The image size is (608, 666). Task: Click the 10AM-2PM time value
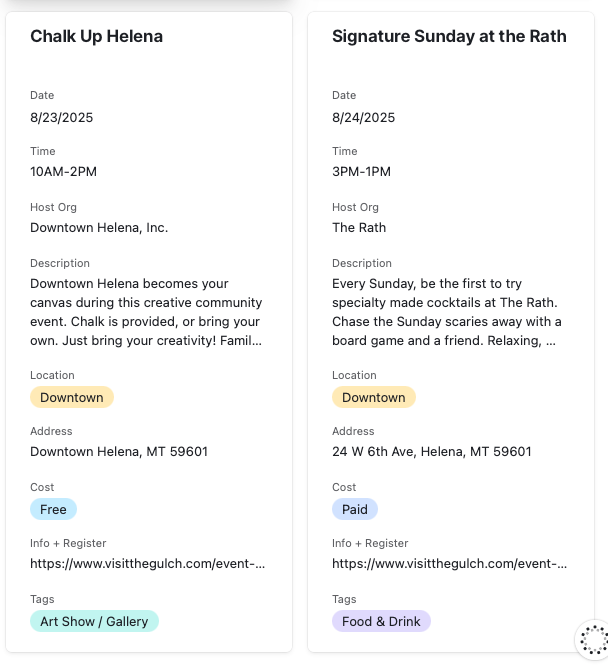click(64, 172)
